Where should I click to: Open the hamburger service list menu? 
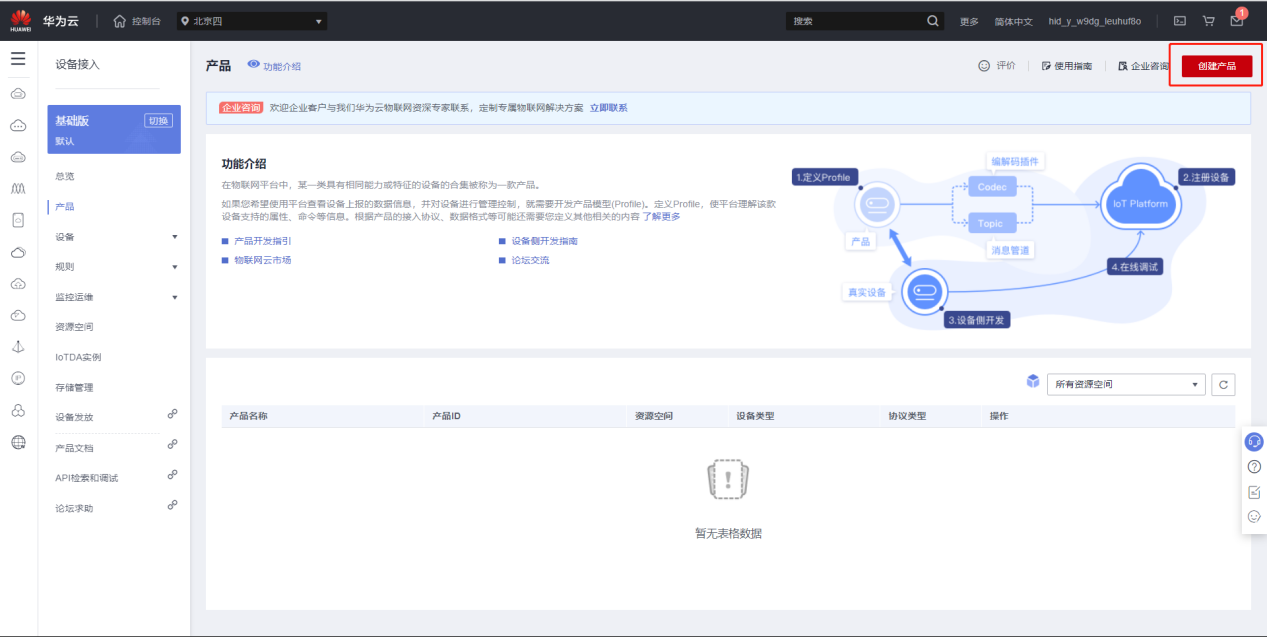18,59
